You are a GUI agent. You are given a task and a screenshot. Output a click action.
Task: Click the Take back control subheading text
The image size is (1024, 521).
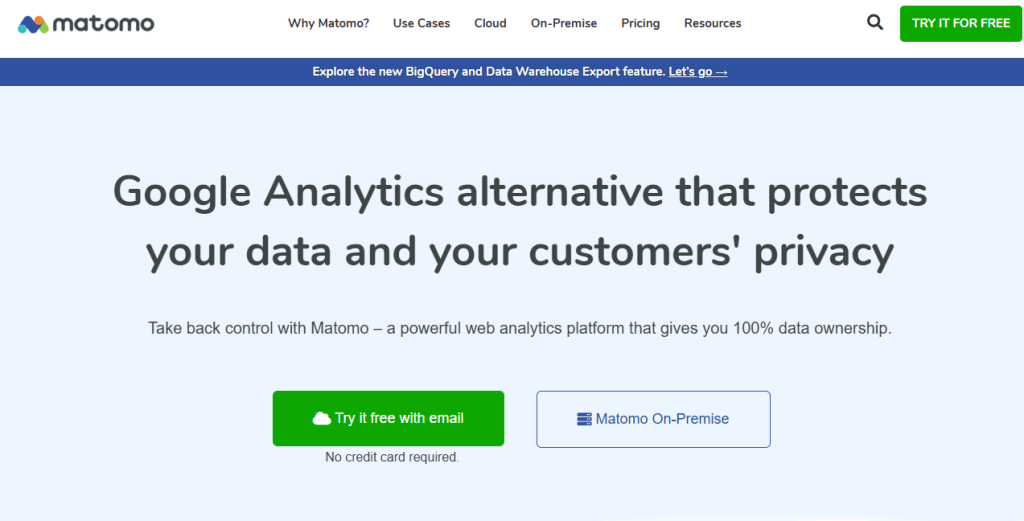(x=519, y=328)
